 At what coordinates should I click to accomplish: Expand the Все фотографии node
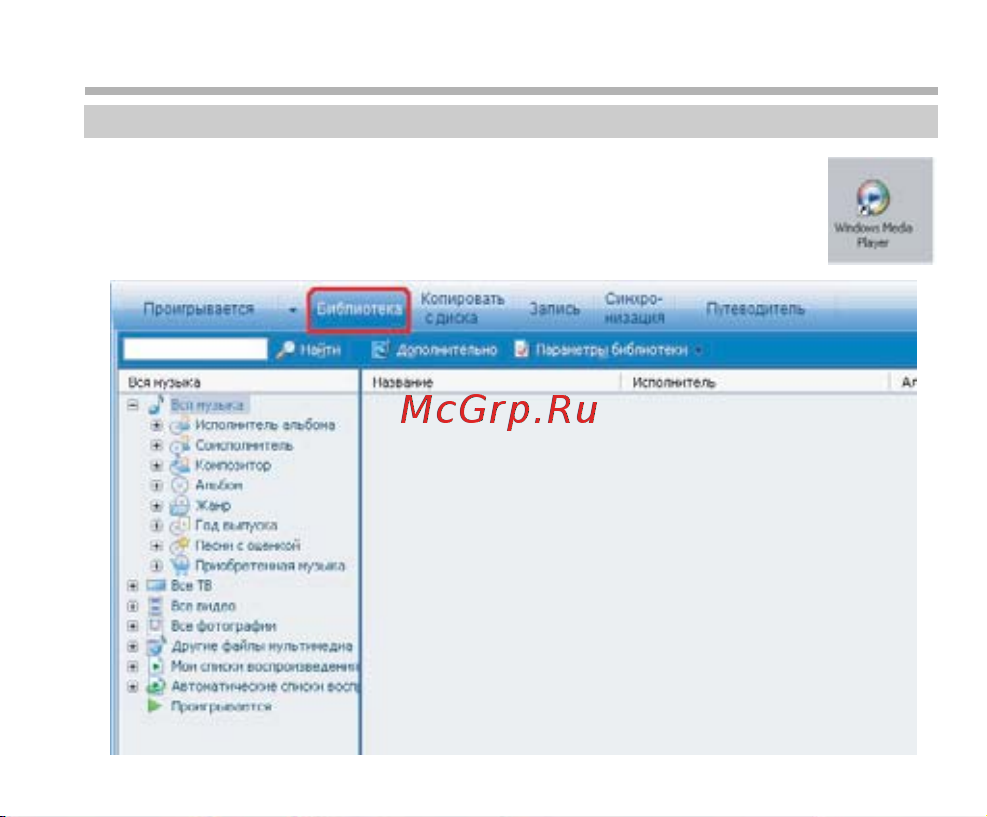pyautogui.click(x=133, y=626)
